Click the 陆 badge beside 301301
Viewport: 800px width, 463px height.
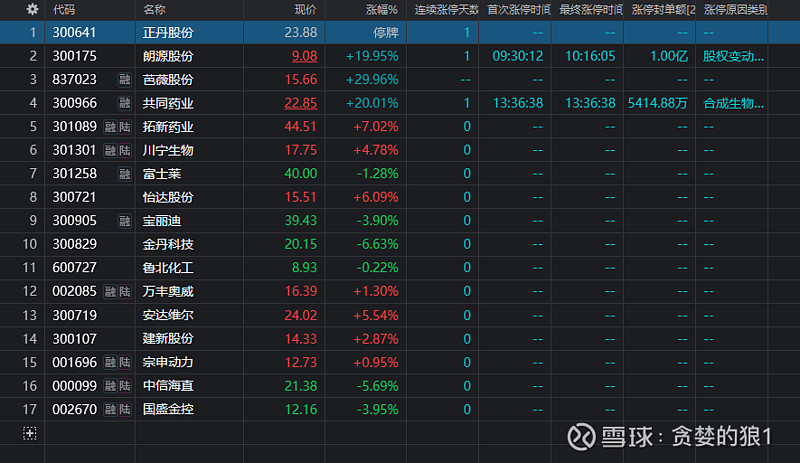[125, 150]
